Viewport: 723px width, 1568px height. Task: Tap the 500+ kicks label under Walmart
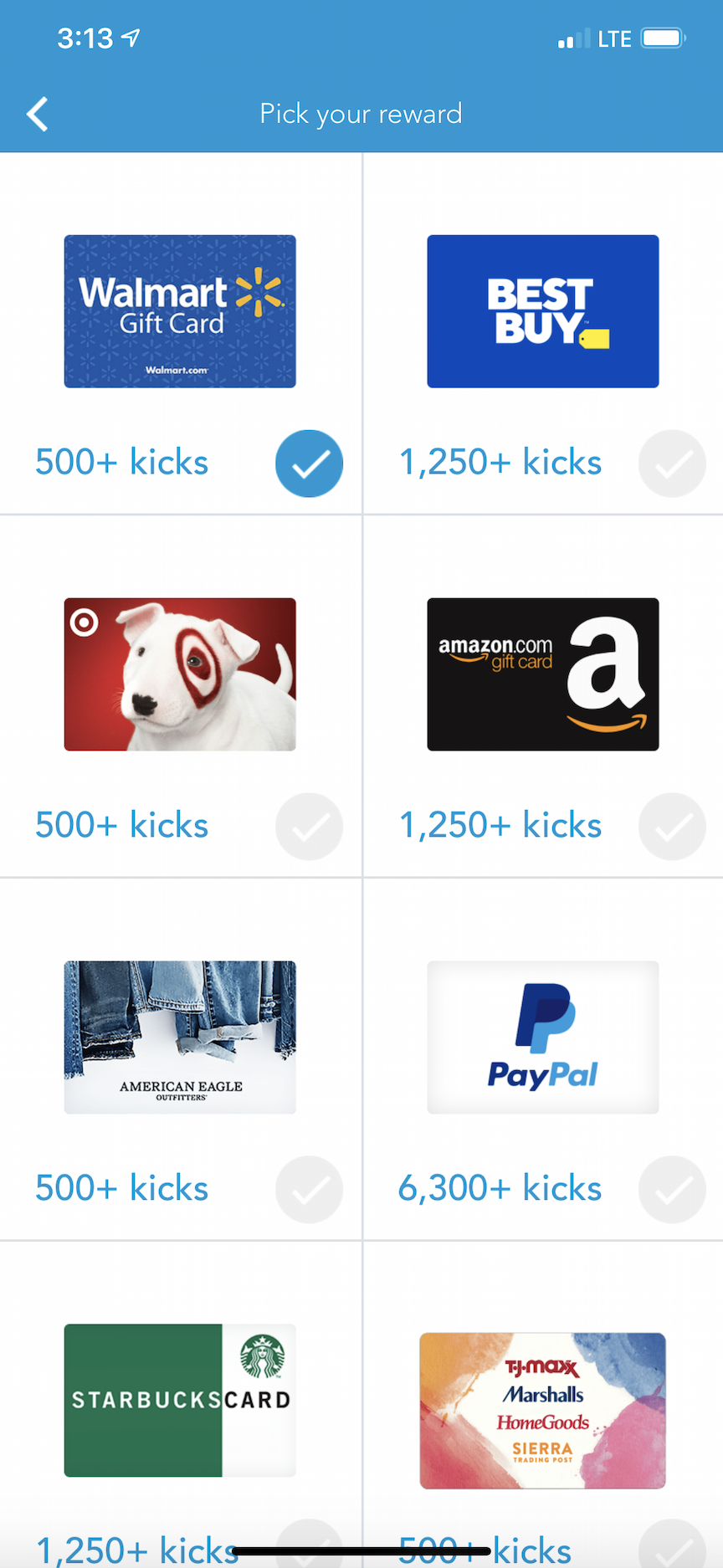click(x=122, y=462)
